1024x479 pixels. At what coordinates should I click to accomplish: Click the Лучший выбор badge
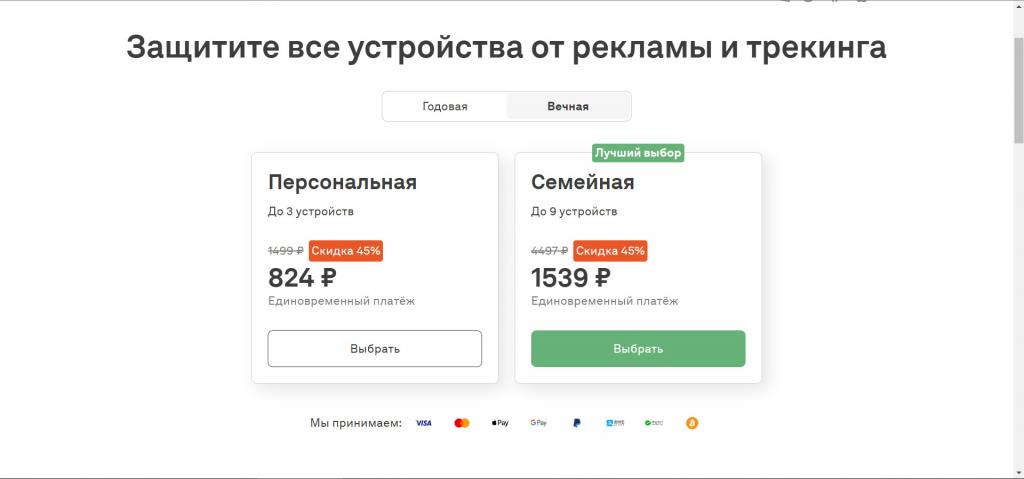pyautogui.click(x=638, y=153)
